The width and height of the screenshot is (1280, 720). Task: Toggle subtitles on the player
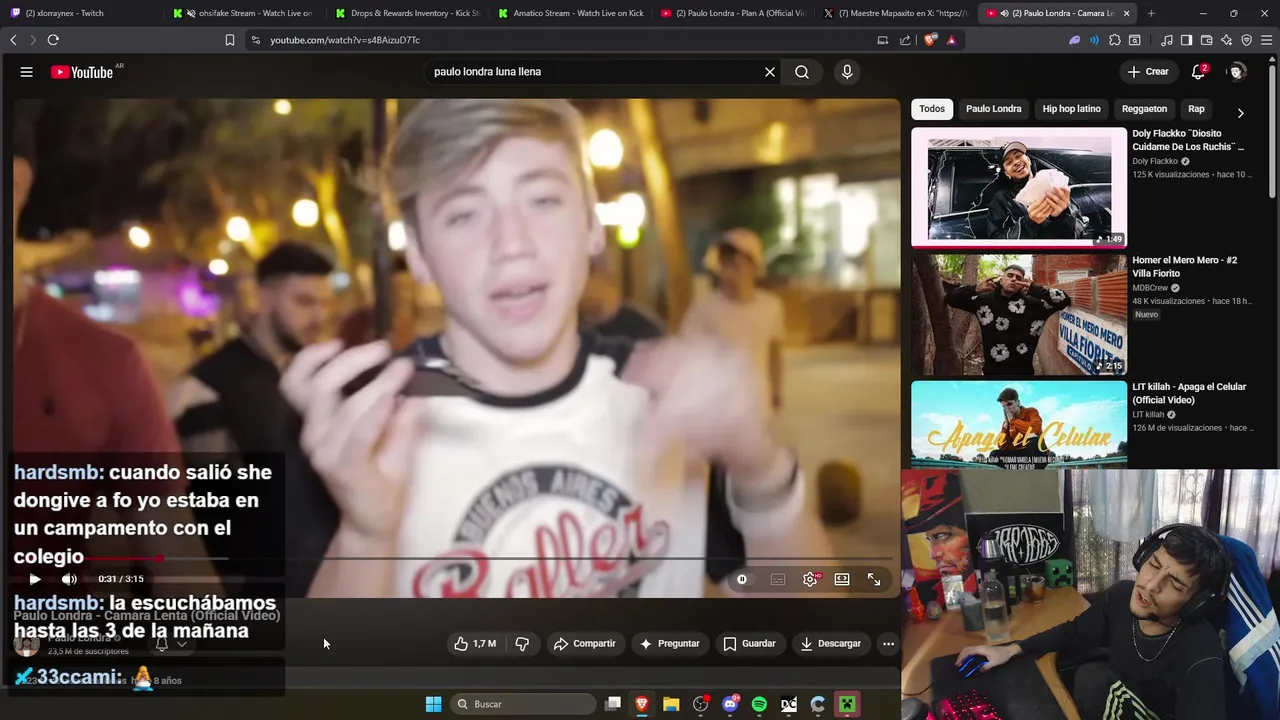[x=778, y=579]
